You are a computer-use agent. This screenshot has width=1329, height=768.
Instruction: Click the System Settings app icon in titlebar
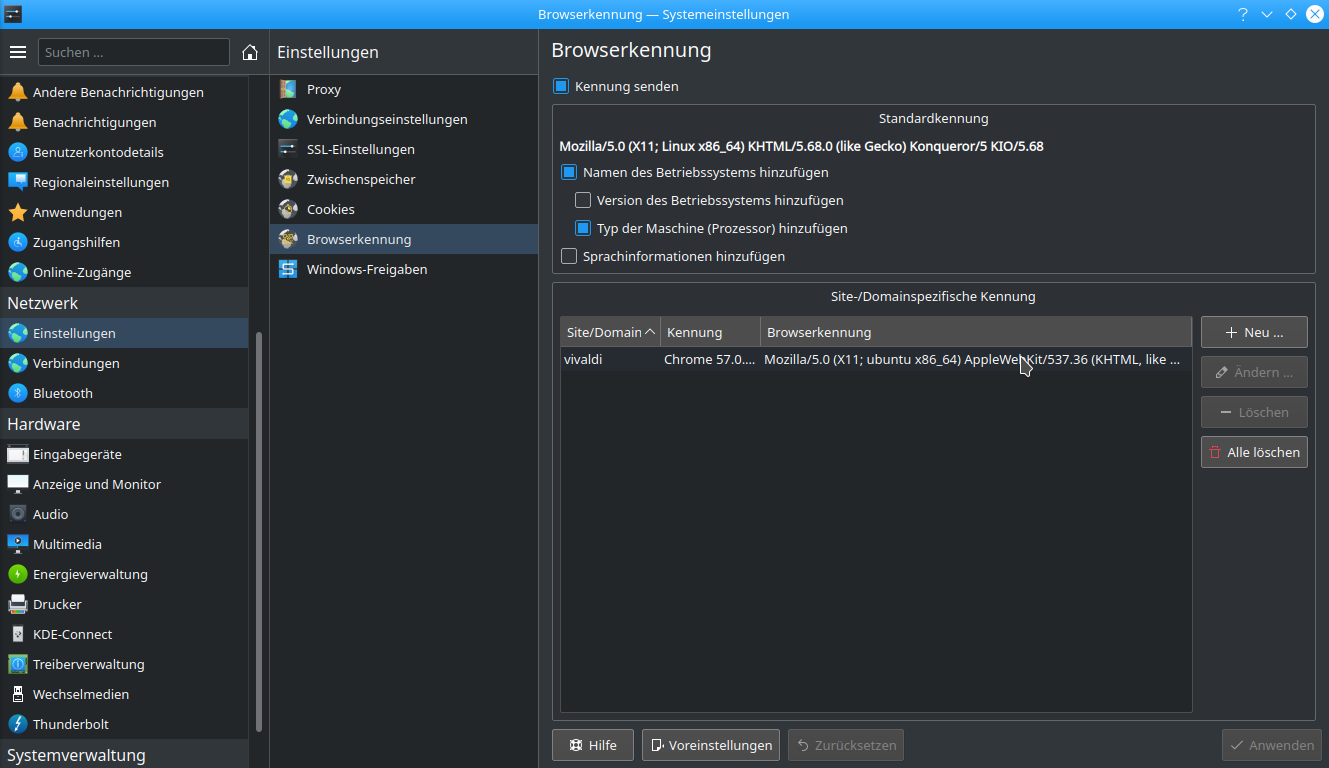click(x=13, y=14)
